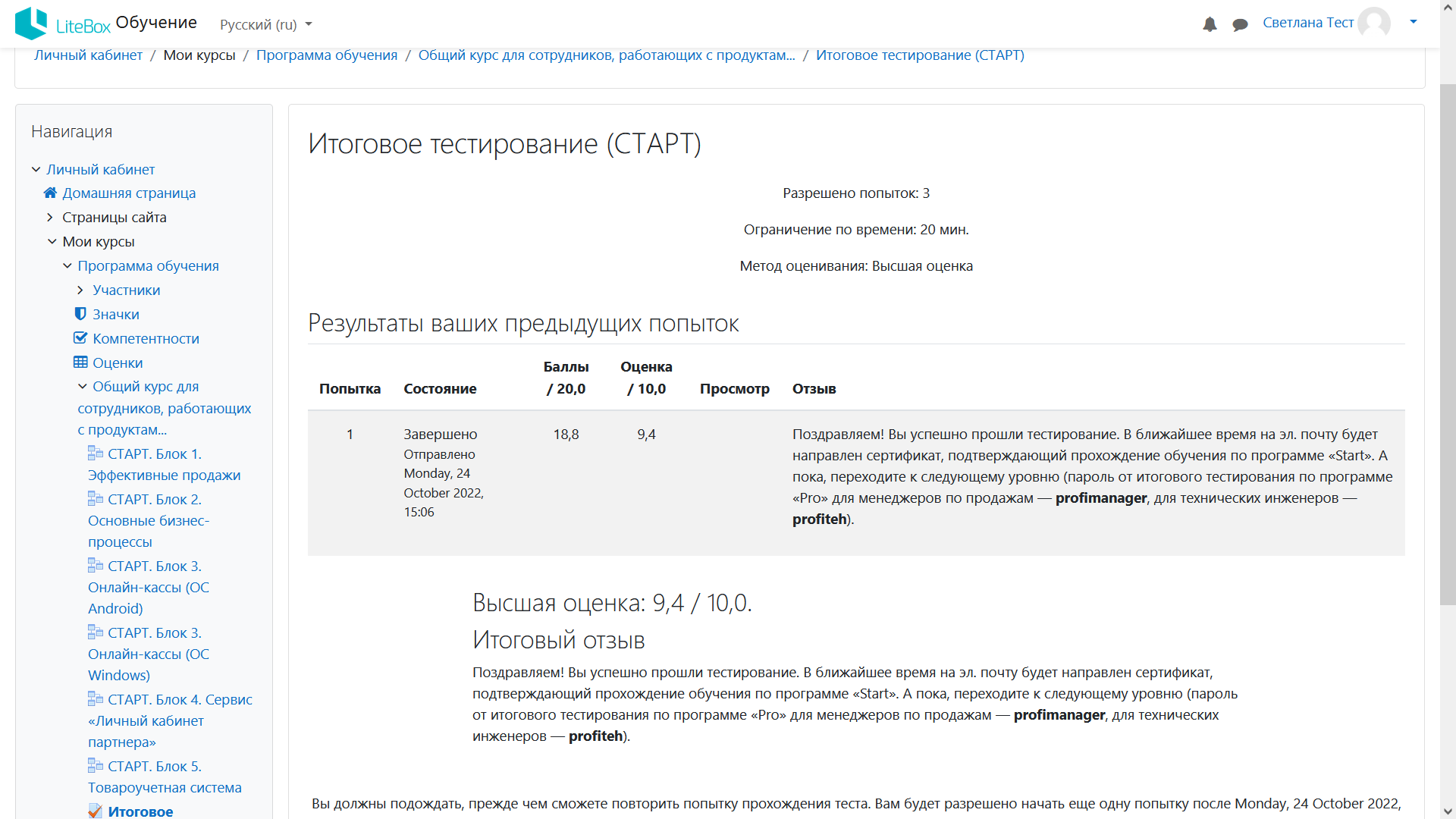The image size is (1456, 819).
Task: Click the SCORM icon for Блок 3 Windows
Action: [x=96, y=632]
